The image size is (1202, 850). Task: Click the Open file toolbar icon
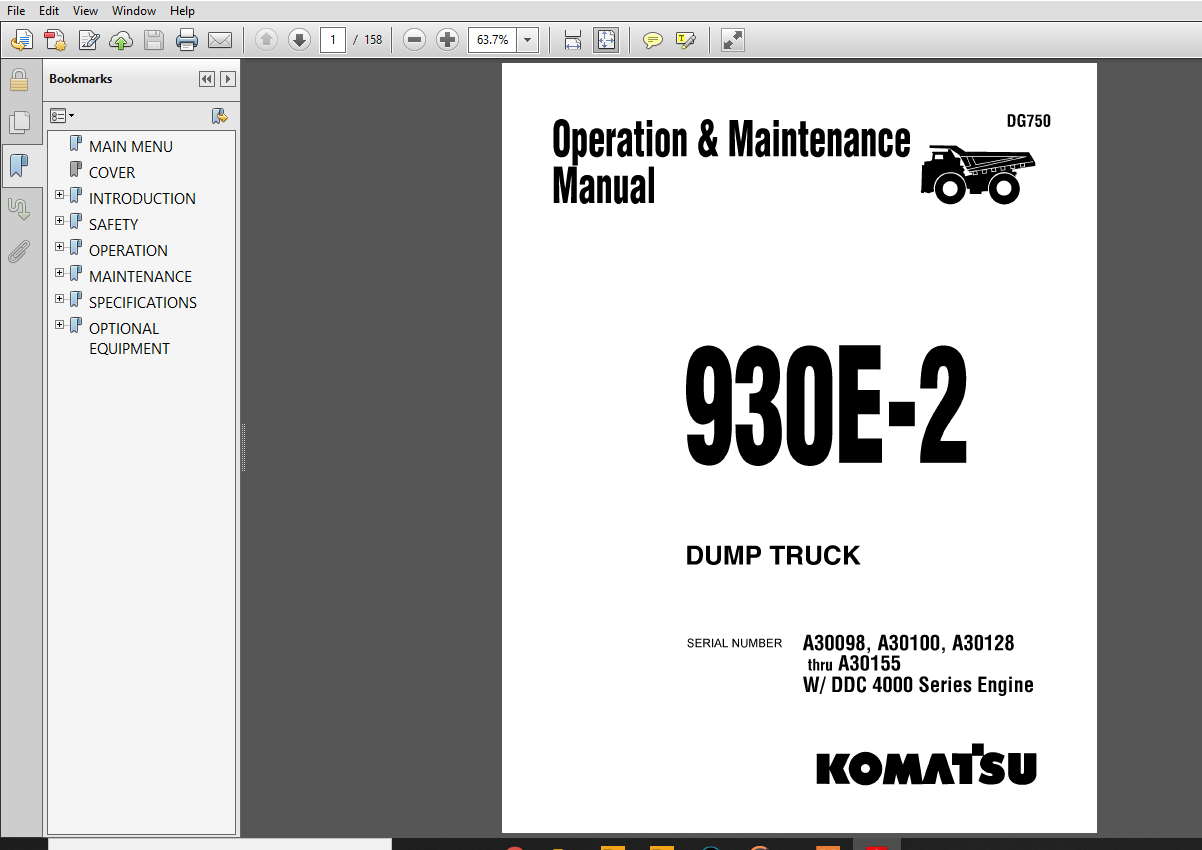tap(22, 40)
